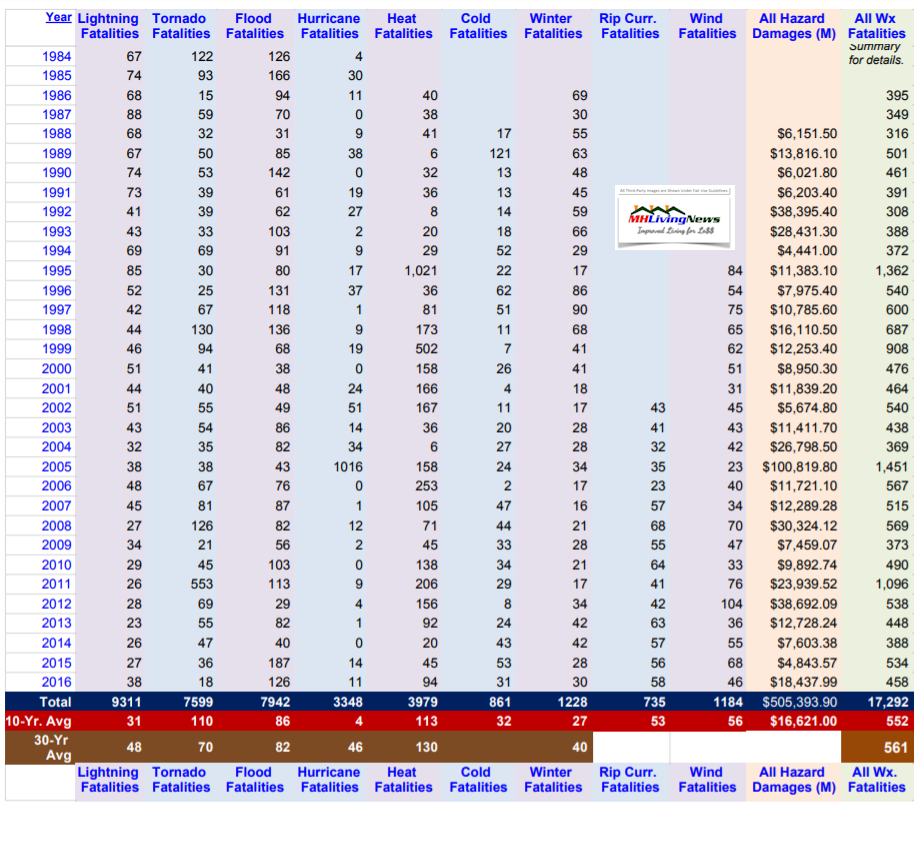Open the bottom Lightning Fatalities footer link
The image size is (914, 842).
(109, 780)
